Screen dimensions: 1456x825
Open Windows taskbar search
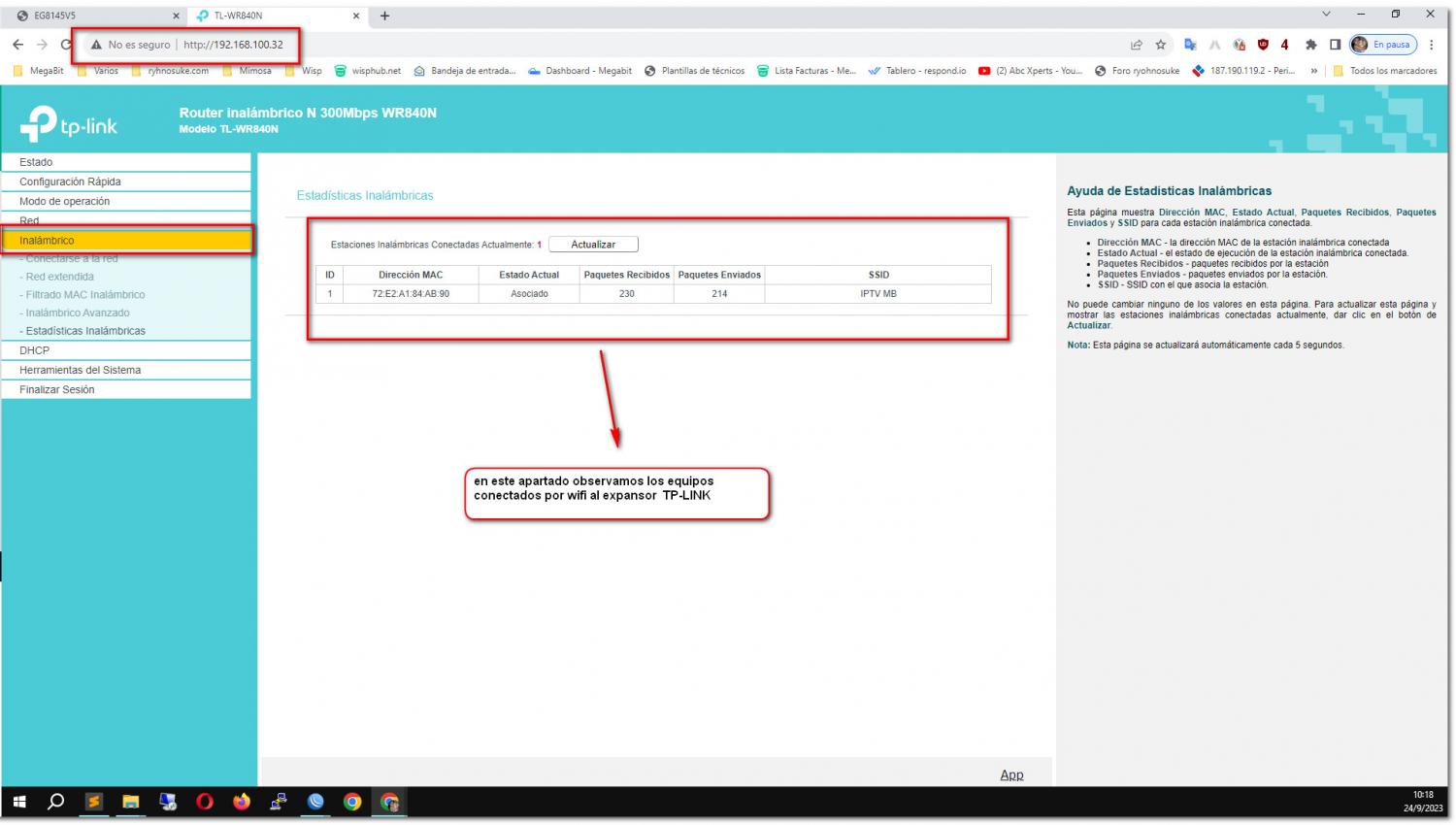point(56,802)
